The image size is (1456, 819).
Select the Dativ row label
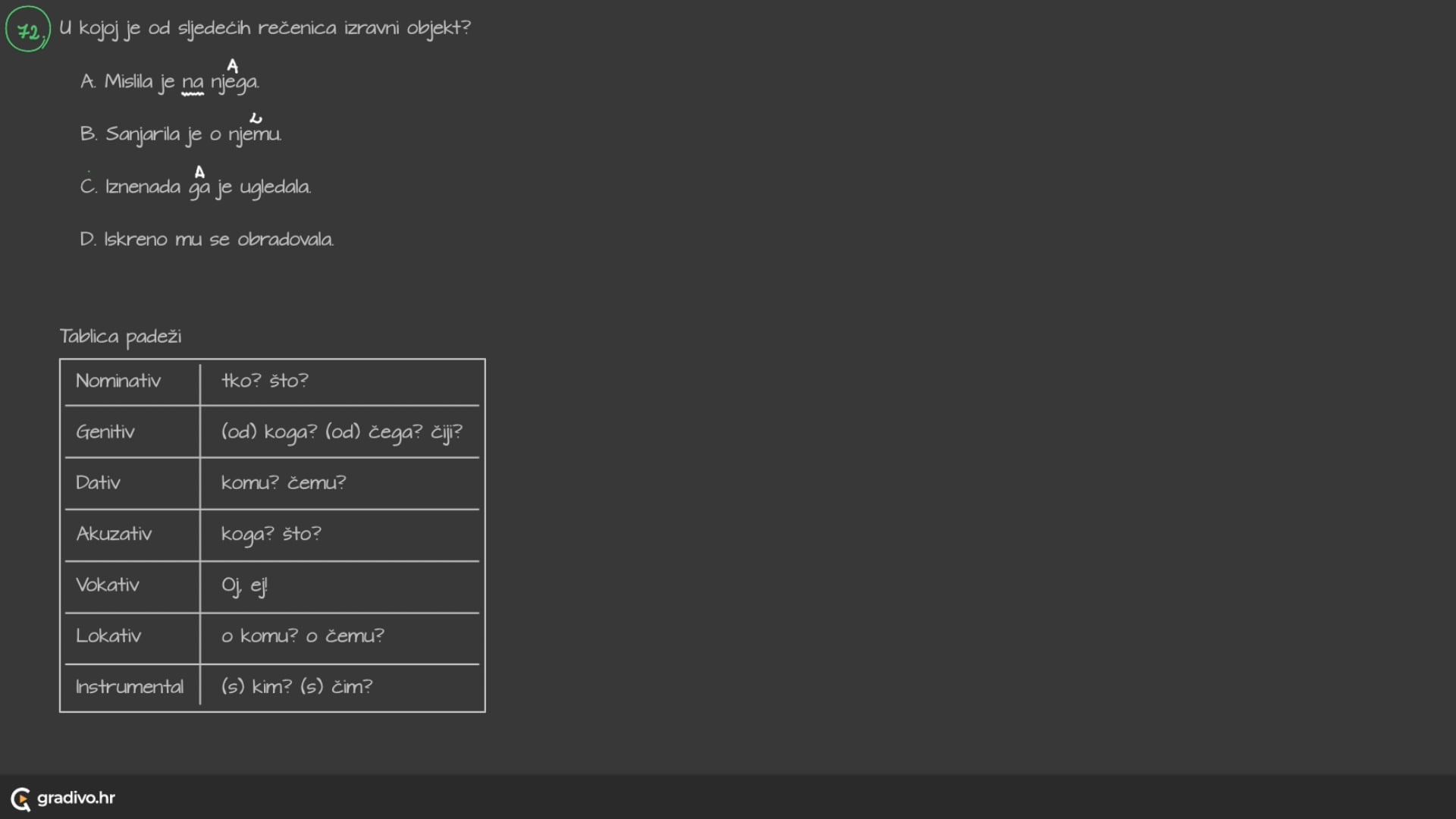point(98,483)
